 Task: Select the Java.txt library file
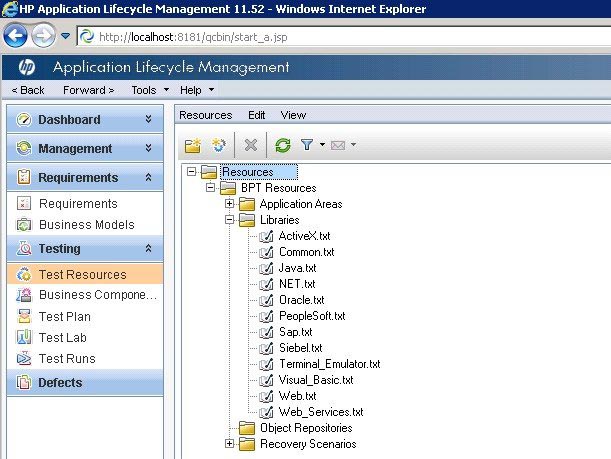[297, 268]
